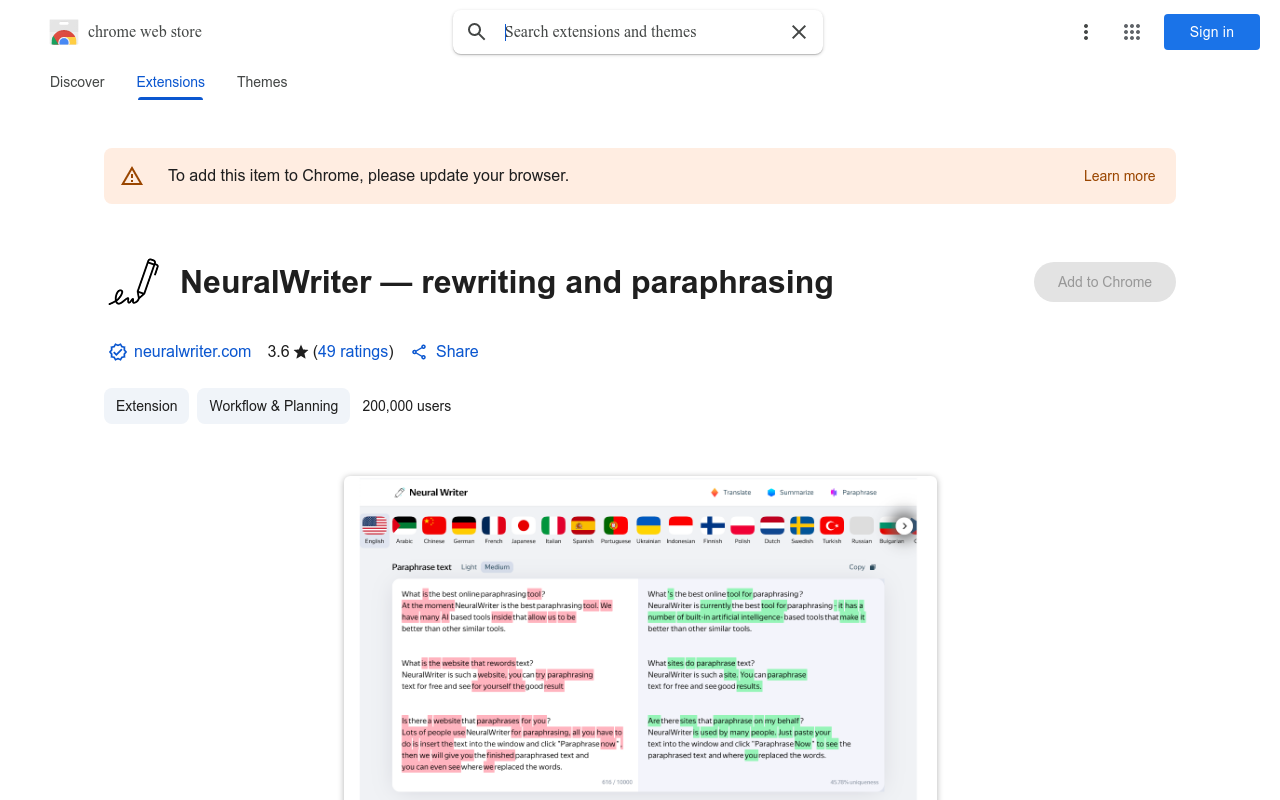Switch to the Extensions tab
This screenshot has height=800, width=1280.
click(171, 82)
